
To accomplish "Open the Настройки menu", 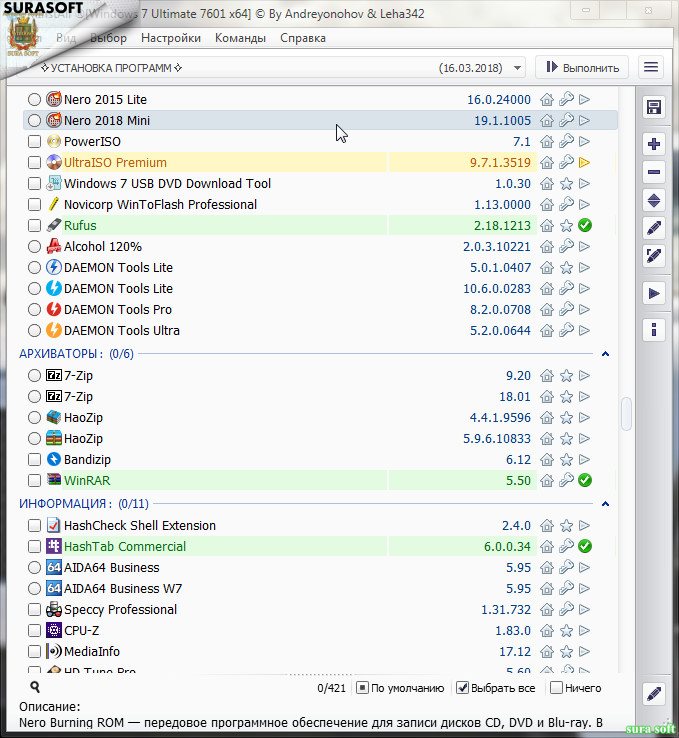I will pos(171,38).
